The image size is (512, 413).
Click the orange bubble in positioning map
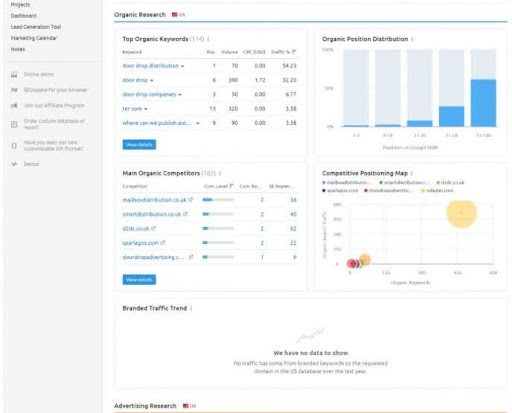pos(365,260)
